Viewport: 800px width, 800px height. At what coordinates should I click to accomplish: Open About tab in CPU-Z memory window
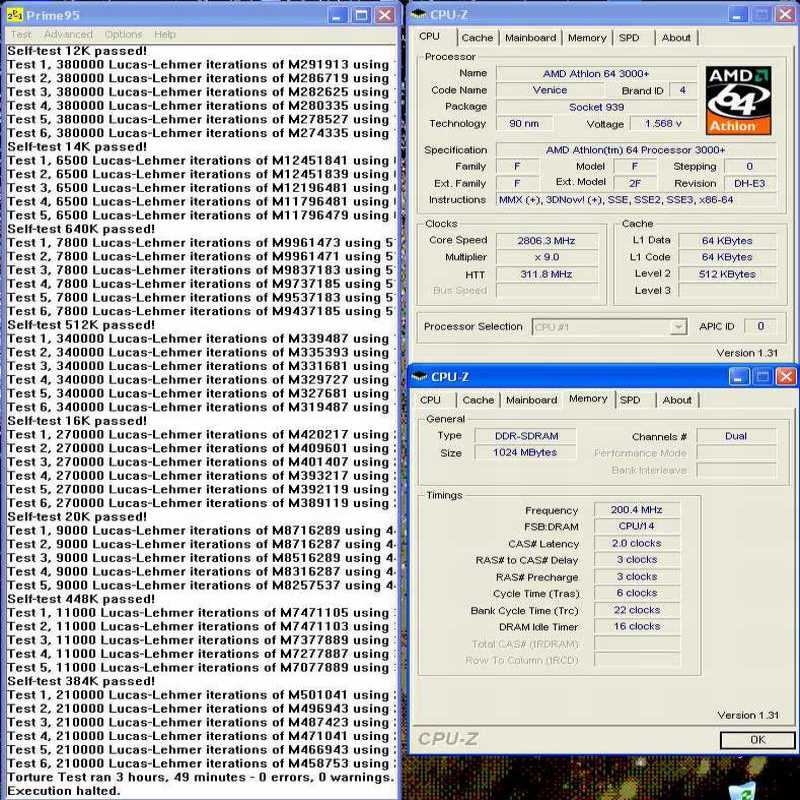[x=677, y=400]
